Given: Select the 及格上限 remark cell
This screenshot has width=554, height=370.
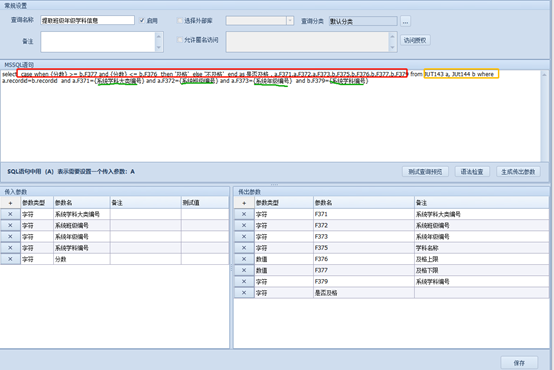Looking at the screenshot, I should 482,259.
